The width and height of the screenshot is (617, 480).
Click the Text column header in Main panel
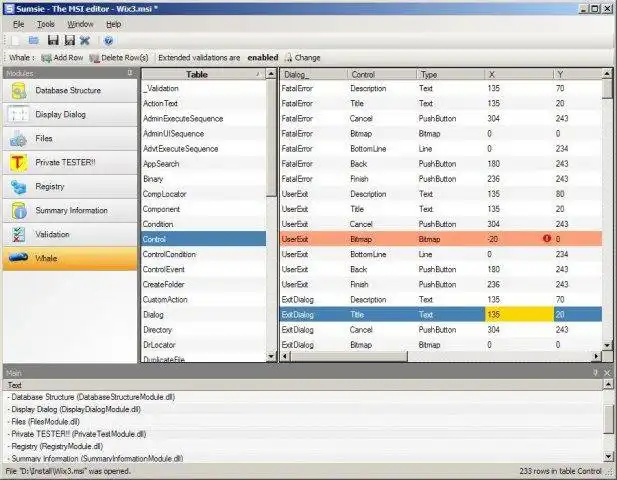coord(303,385)
